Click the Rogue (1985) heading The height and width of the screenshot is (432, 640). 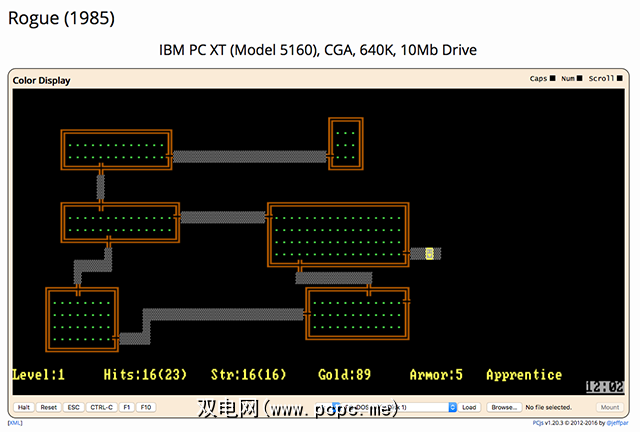coord(61,18)
